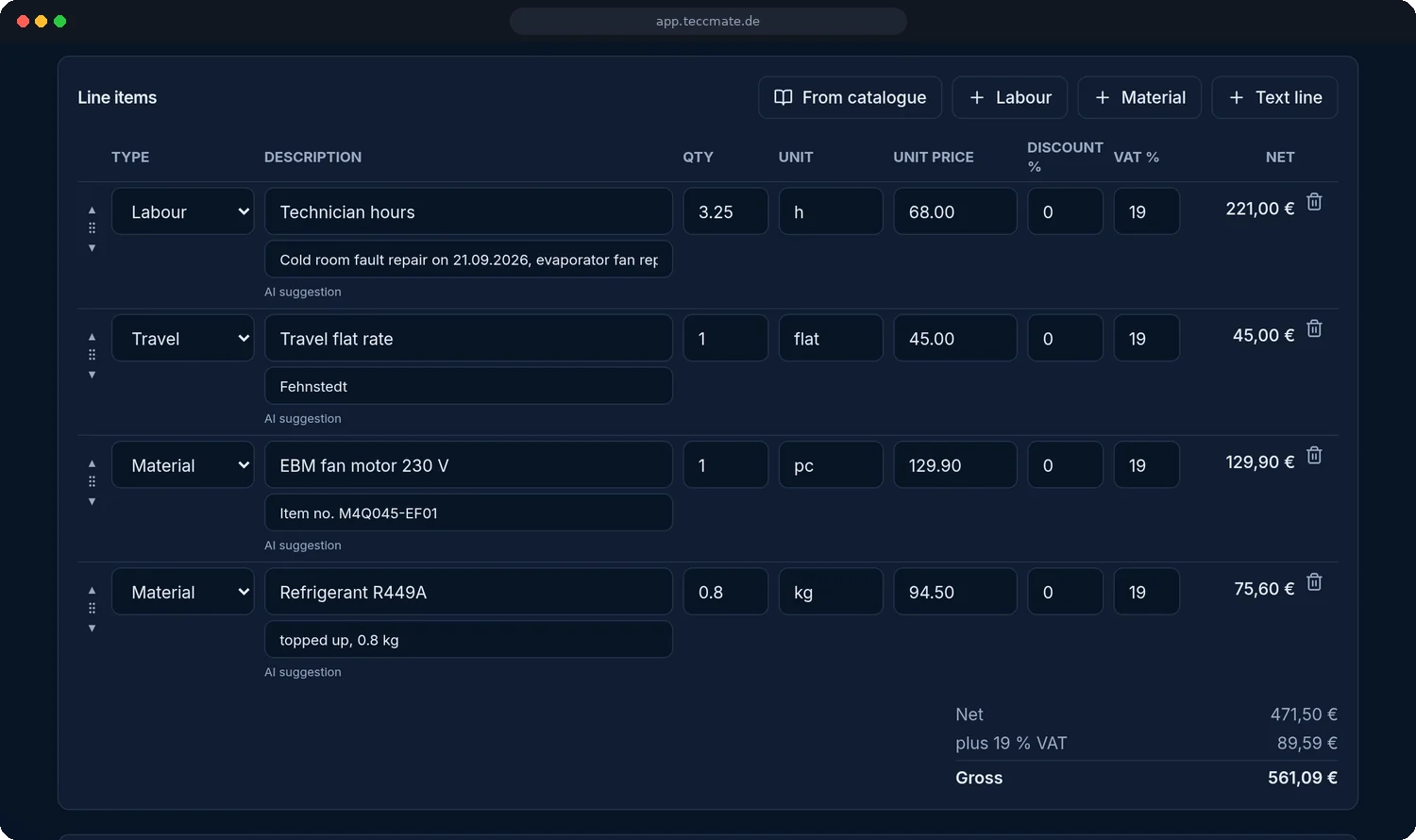1416x840 pixels.
Task: Click drag handle of EBM fan motor row
Action: (92, 481)
